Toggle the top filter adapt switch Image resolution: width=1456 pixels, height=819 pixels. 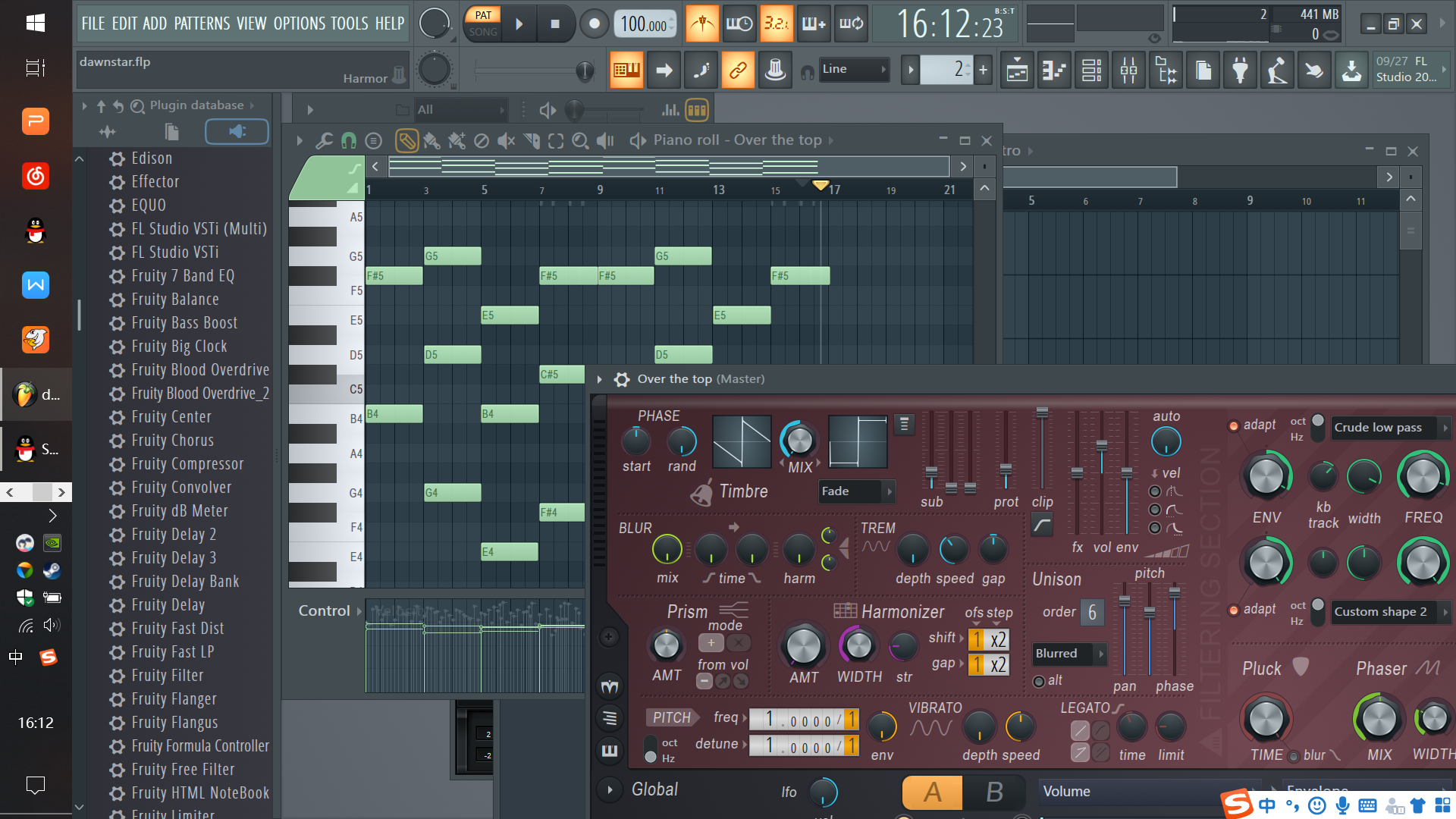pyautogui.click(x=1234, y=425)
